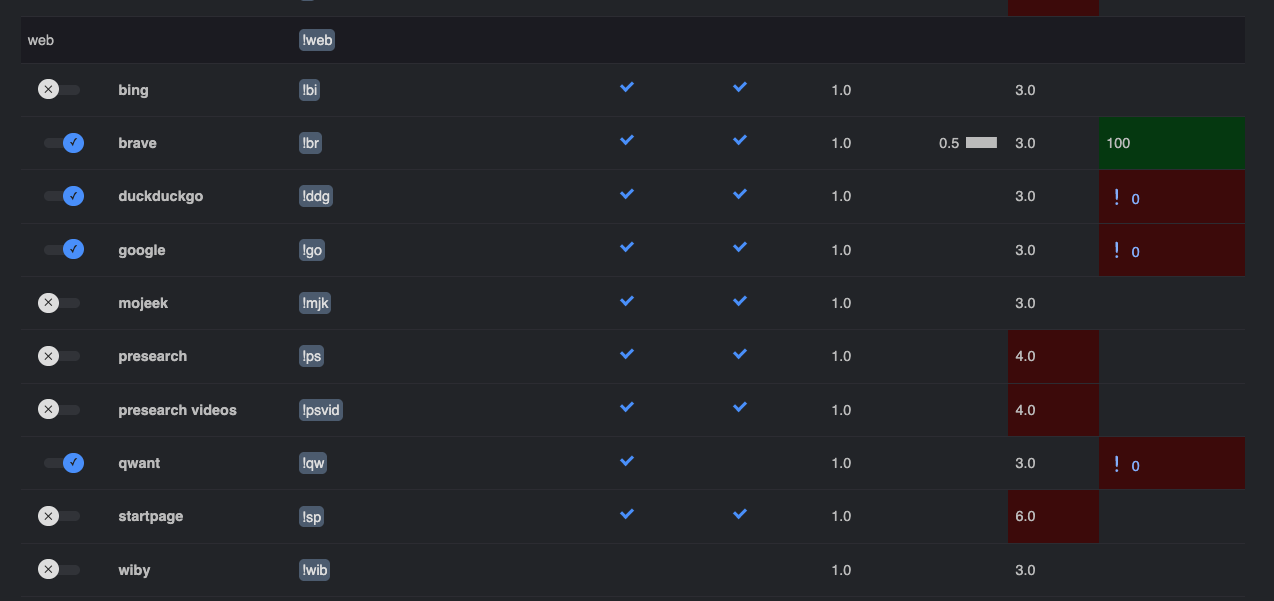Click the brave response time bar
The height and width of the screenshot is (601, 1274).
[981, 143]
